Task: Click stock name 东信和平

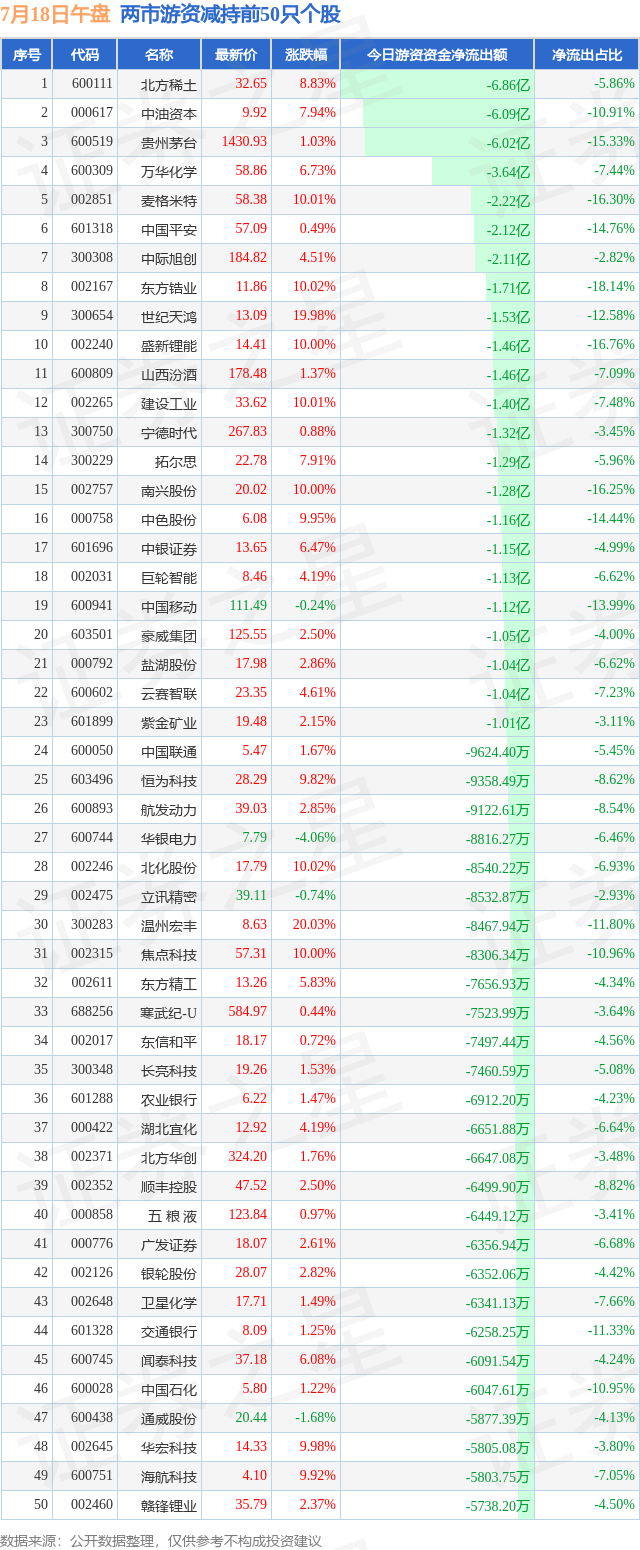Action: (x=169, y=1041)
